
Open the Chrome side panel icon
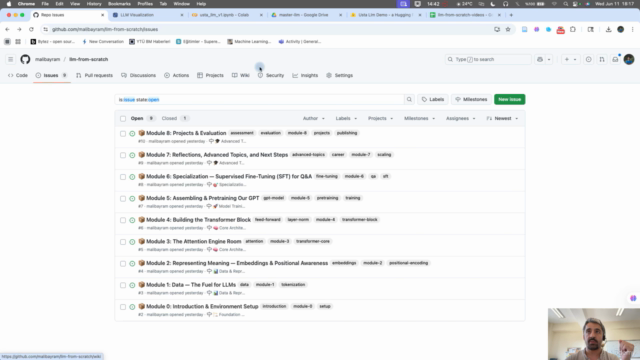tap(591, 29)
